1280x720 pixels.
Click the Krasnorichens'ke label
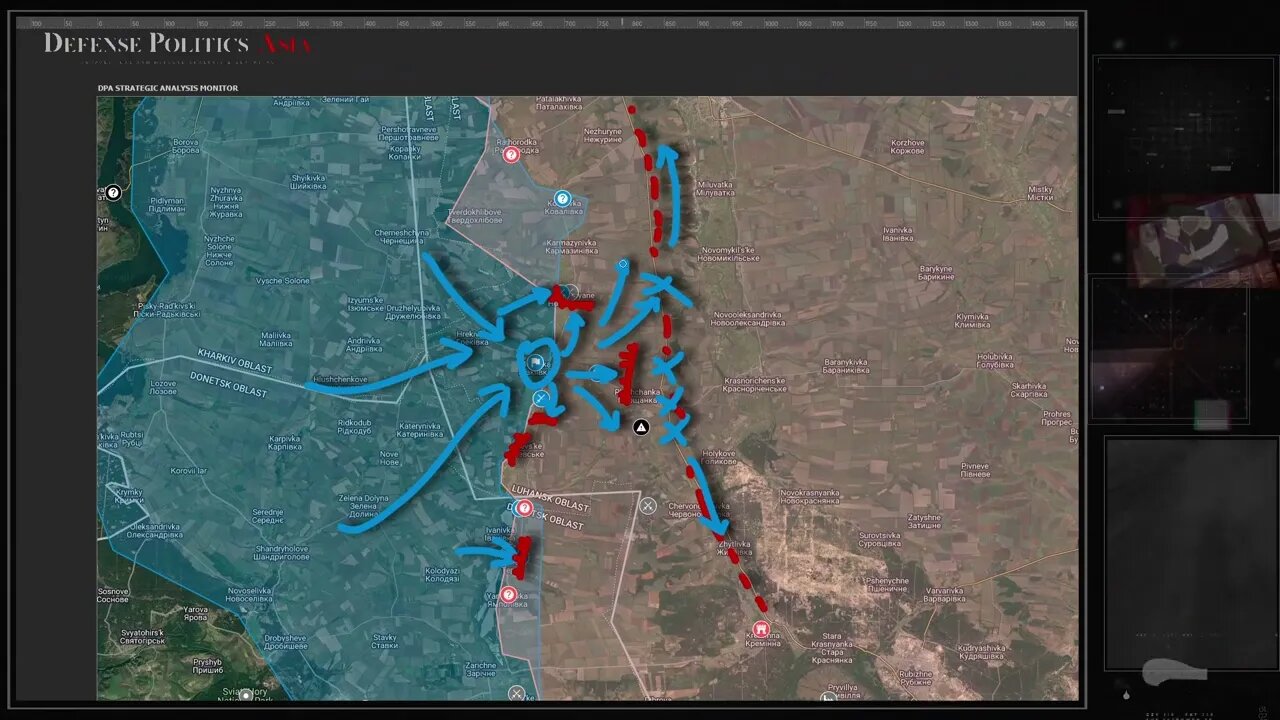tap(756, 385)
